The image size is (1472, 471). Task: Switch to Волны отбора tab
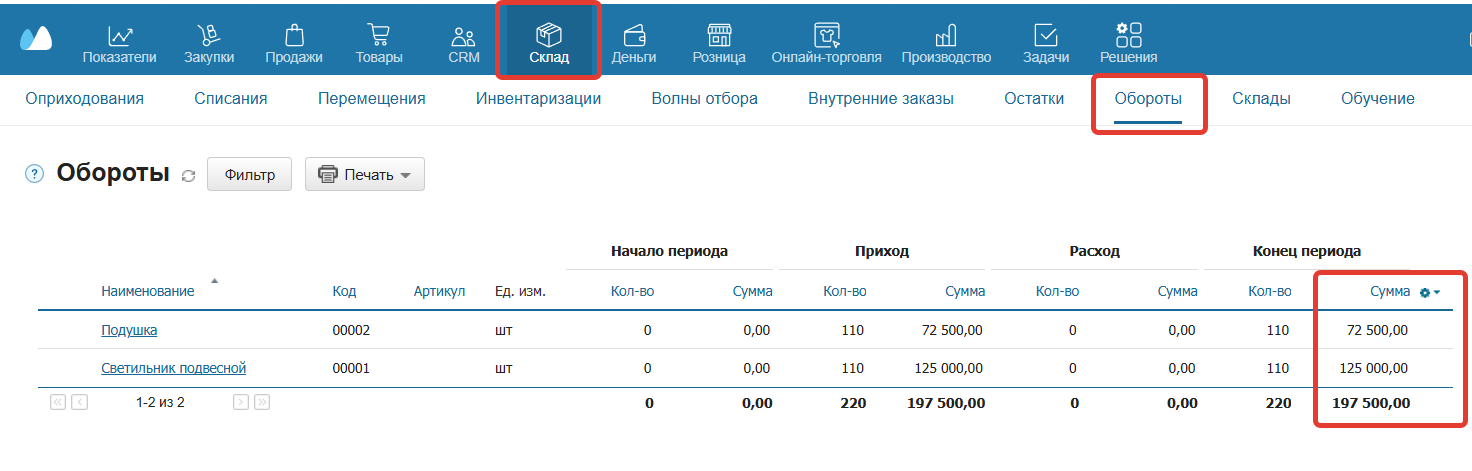705,99
